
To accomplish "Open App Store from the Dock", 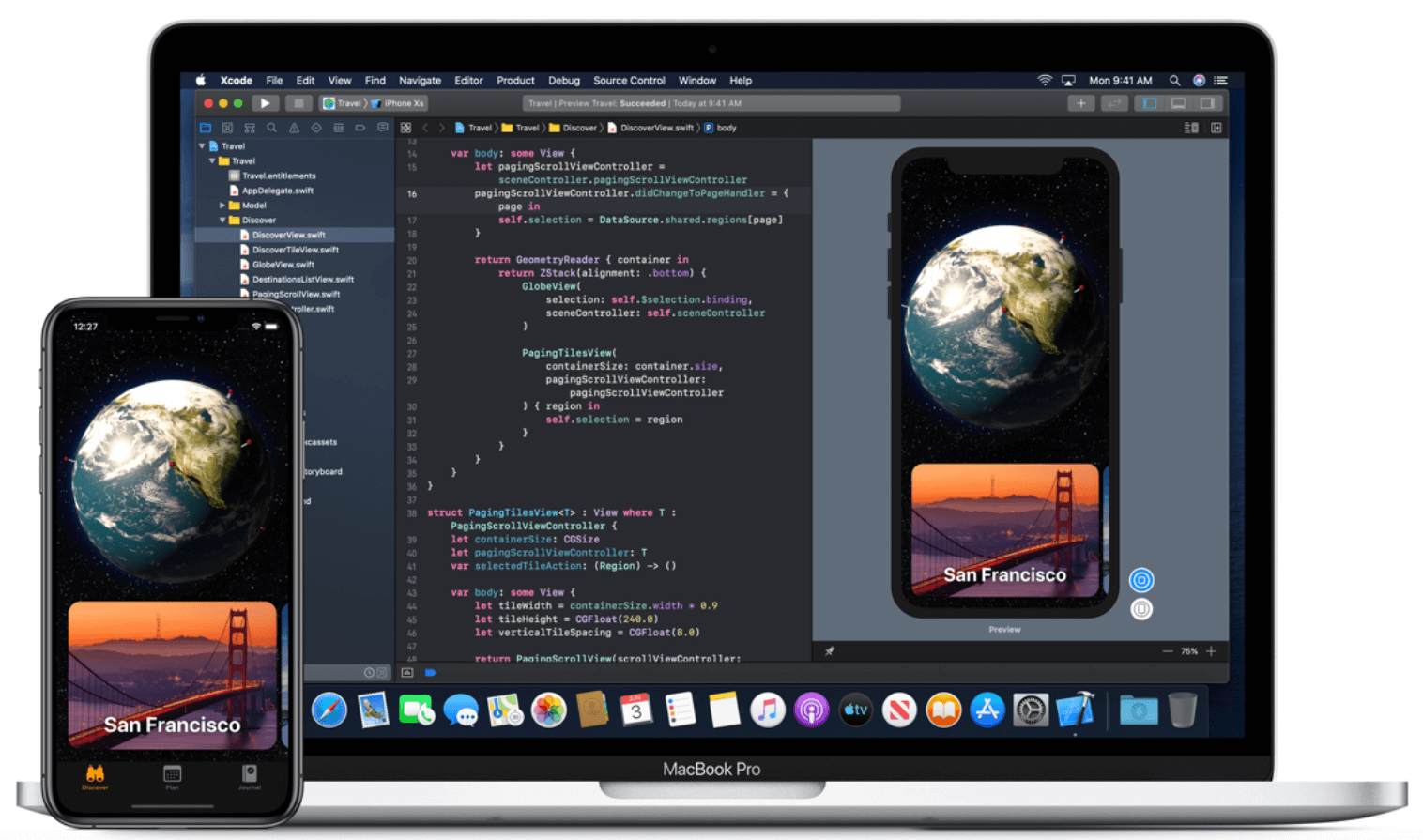I will point(987,710).
